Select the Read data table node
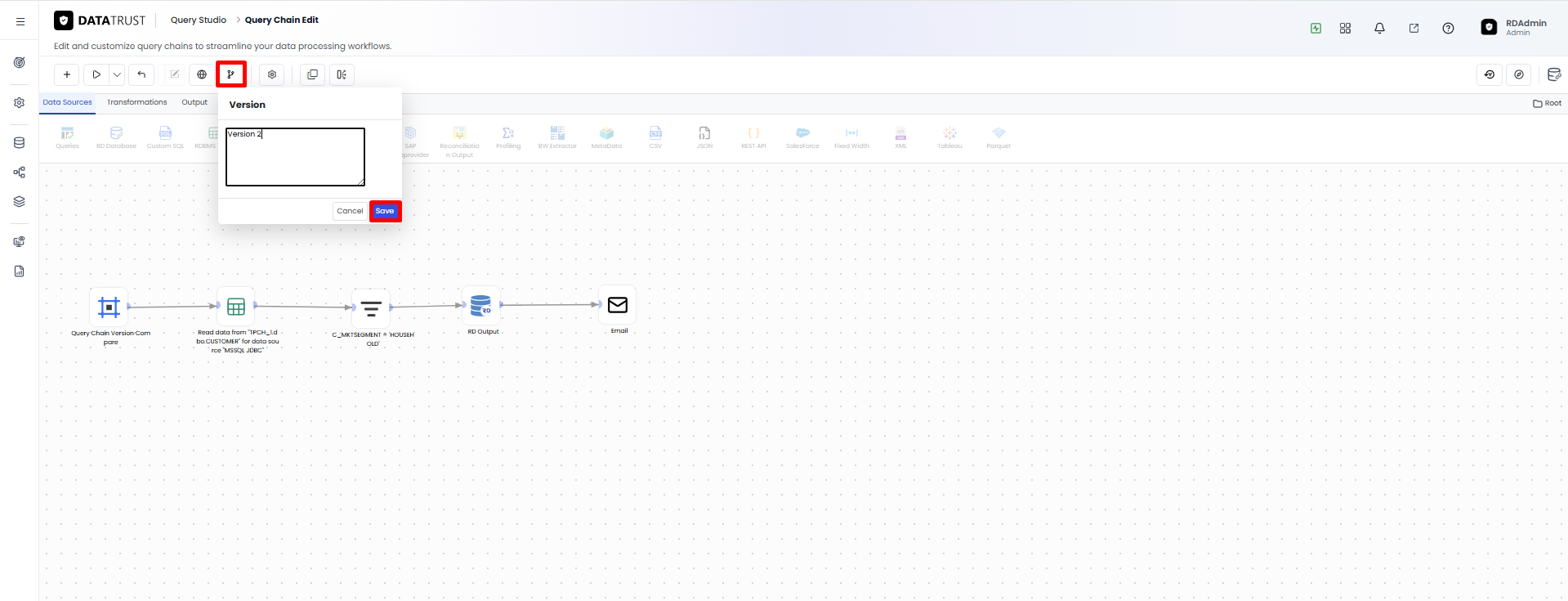This screenshot has height=601, width=1568. (236, 307)
